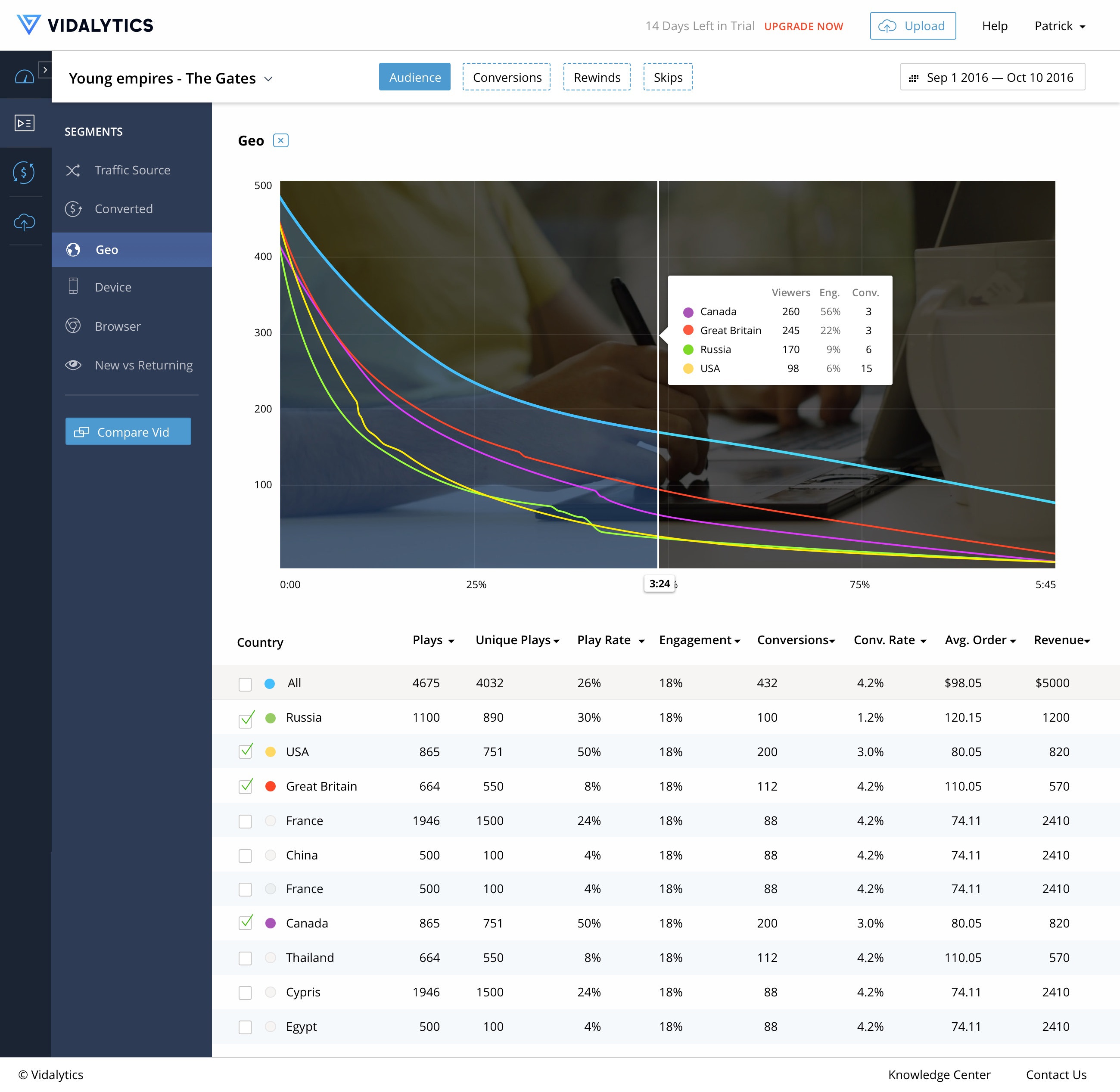The width and height of the screenshot is (1120, 1092).
Task: Enable the France row checkbox
Action: tap(246, 821)
